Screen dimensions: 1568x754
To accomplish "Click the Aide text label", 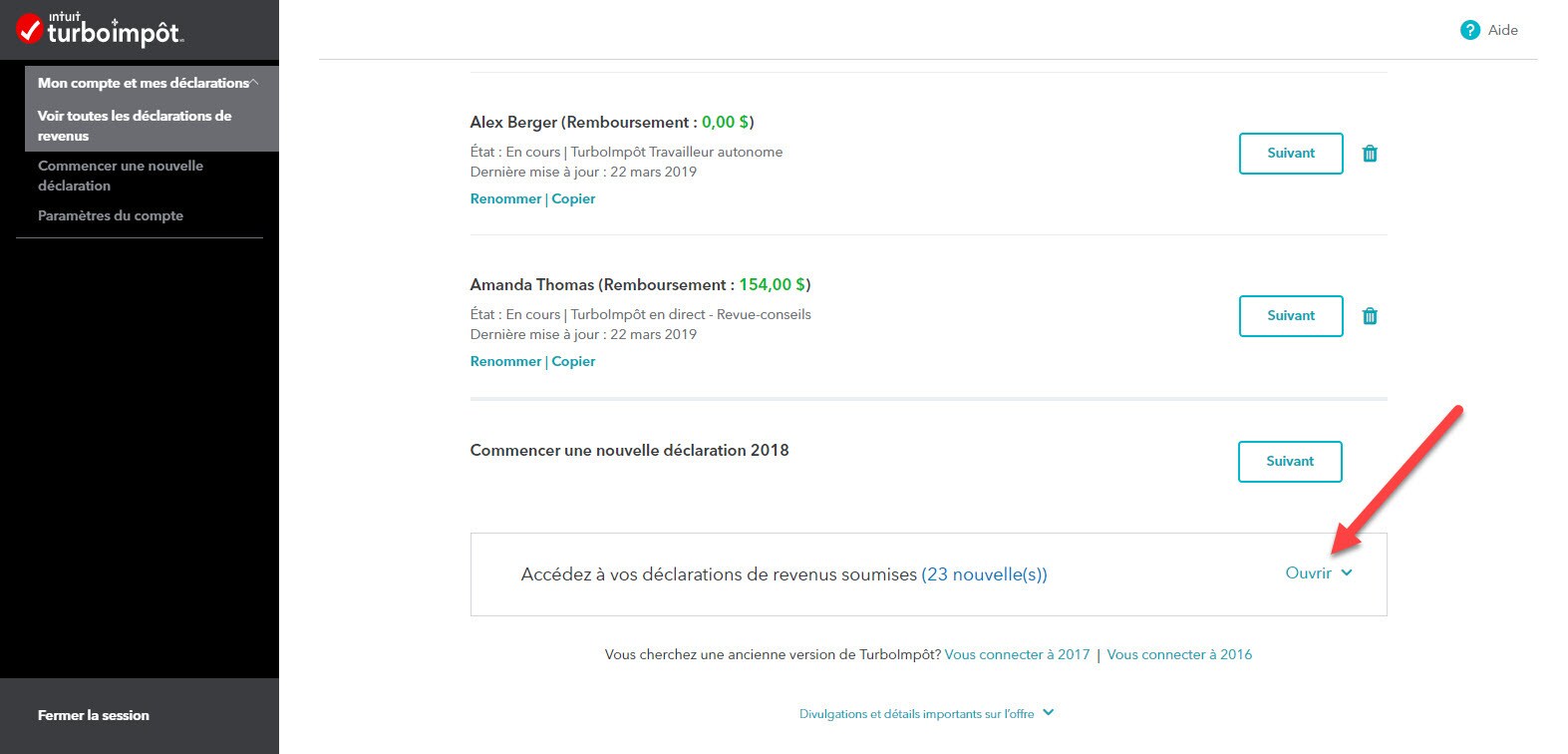I will click(x=1503, y=30).
